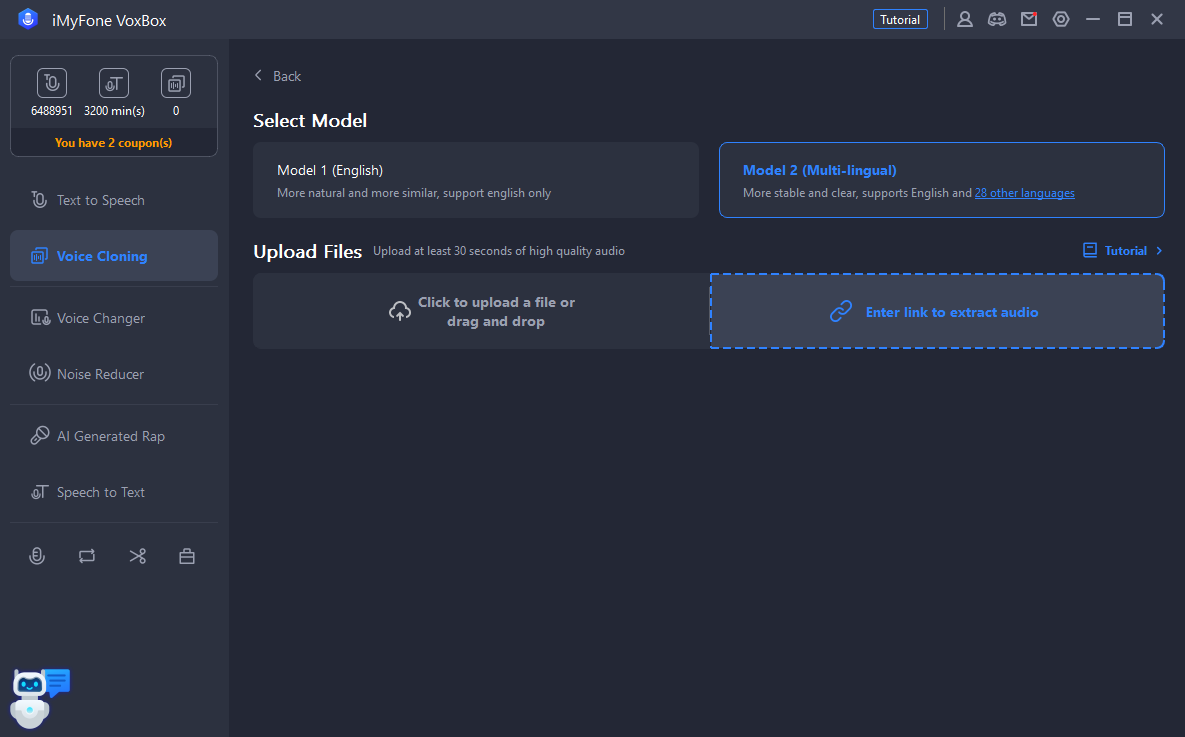The width and height of the screenshot is (1185, 737).
Task: Expand the Tutorial chevron beside Upload Files
Action: click(1159, 251)
